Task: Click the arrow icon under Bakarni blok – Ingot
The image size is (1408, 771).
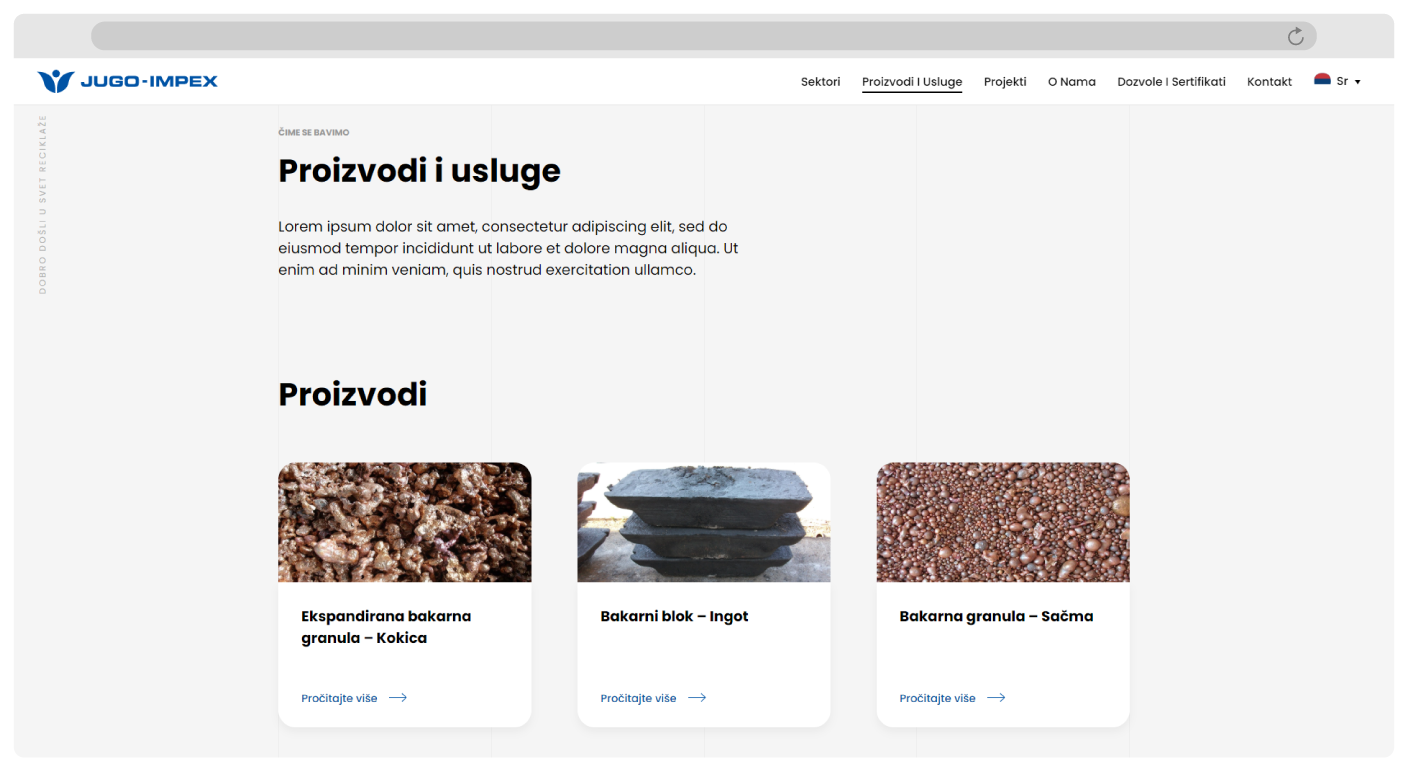Action: point(698,698)
